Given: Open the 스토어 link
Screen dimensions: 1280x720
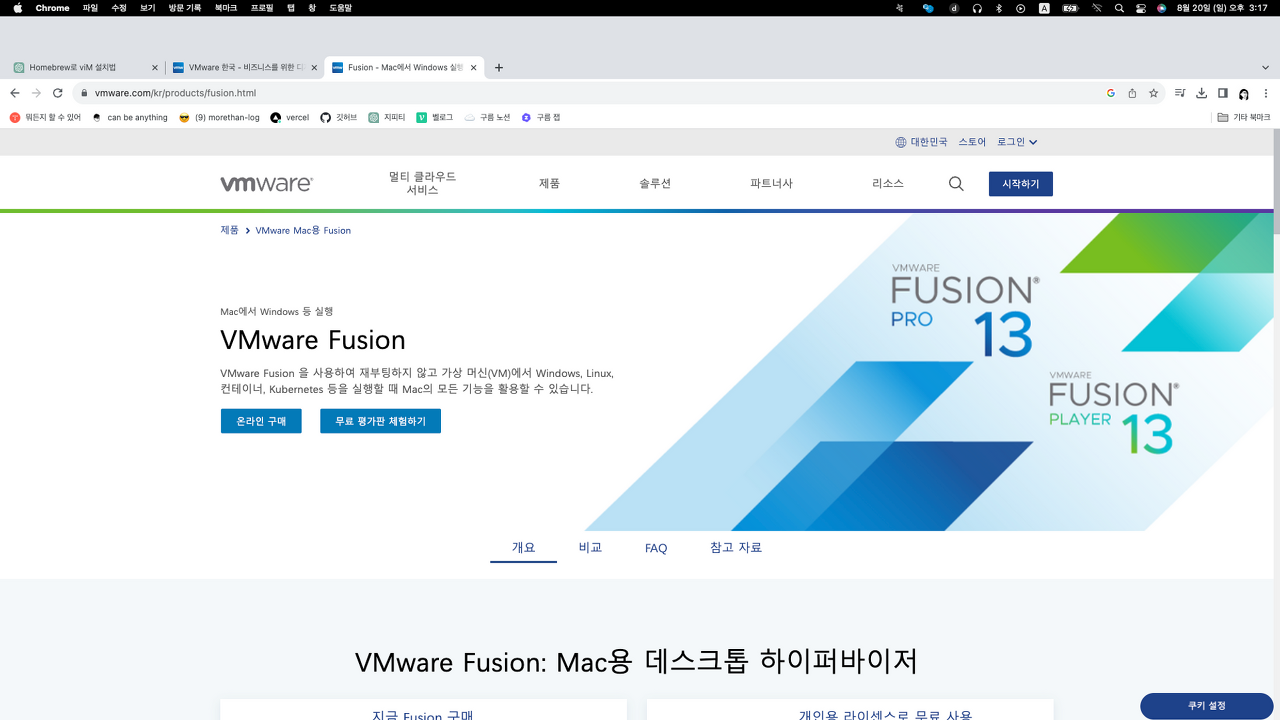Looking at the screenshot, I should [x=972, y=142].
